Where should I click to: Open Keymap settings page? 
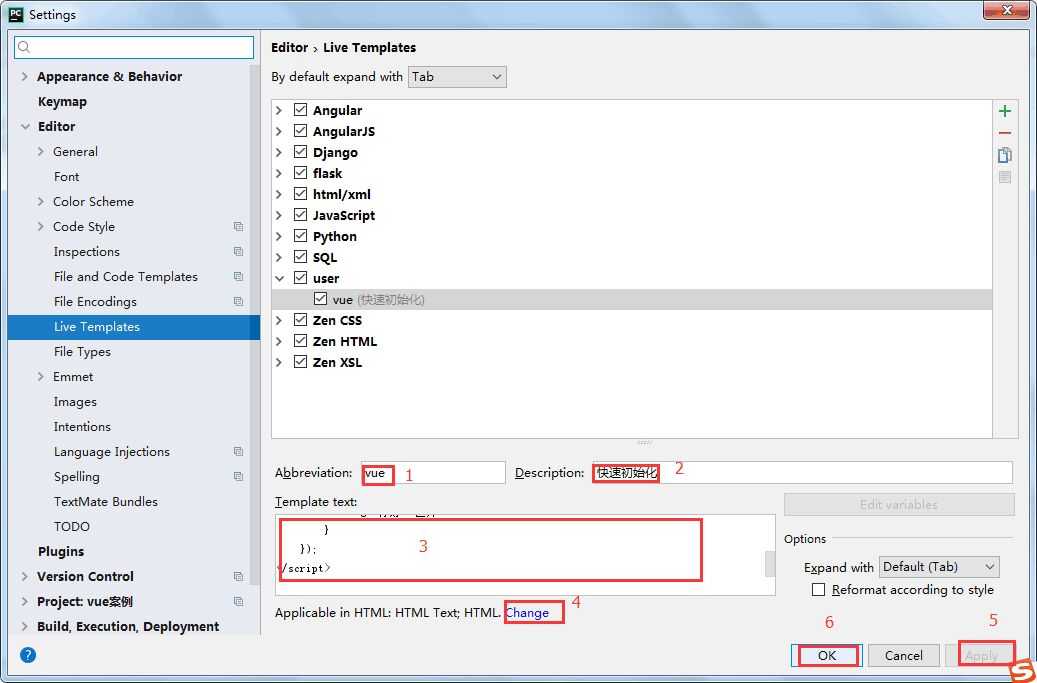click(x=62, y=102)
